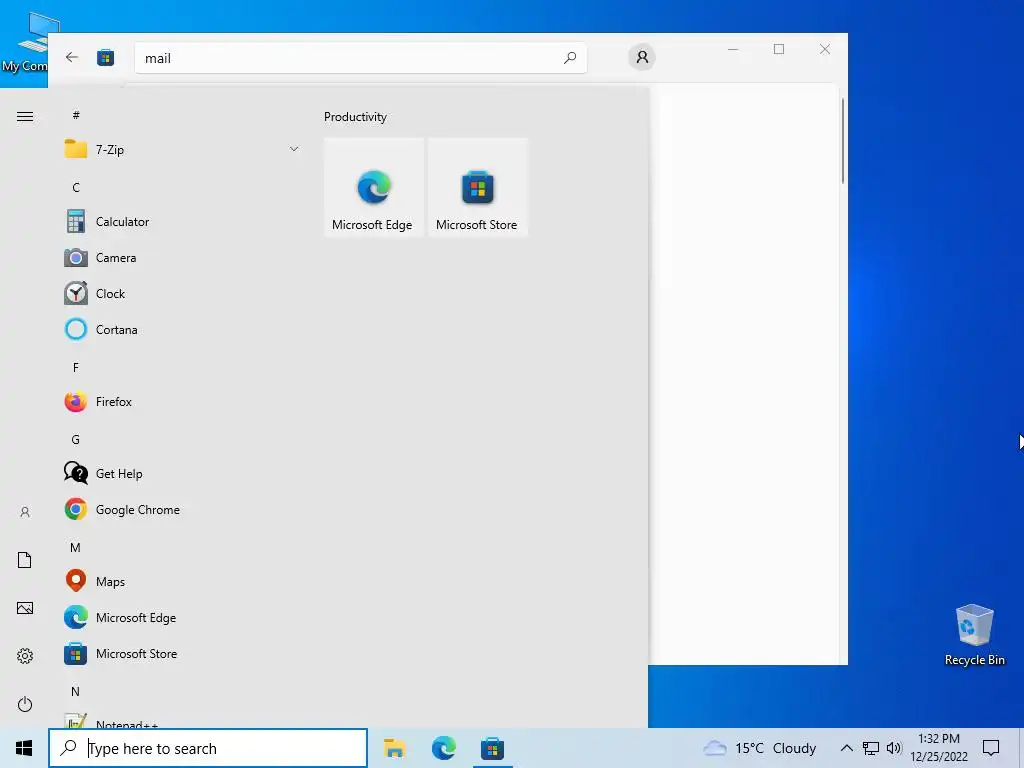Open Microsoft Edge from the taskbar
Viewport: 1024px width, 768px height.
(x=443, y=748)
